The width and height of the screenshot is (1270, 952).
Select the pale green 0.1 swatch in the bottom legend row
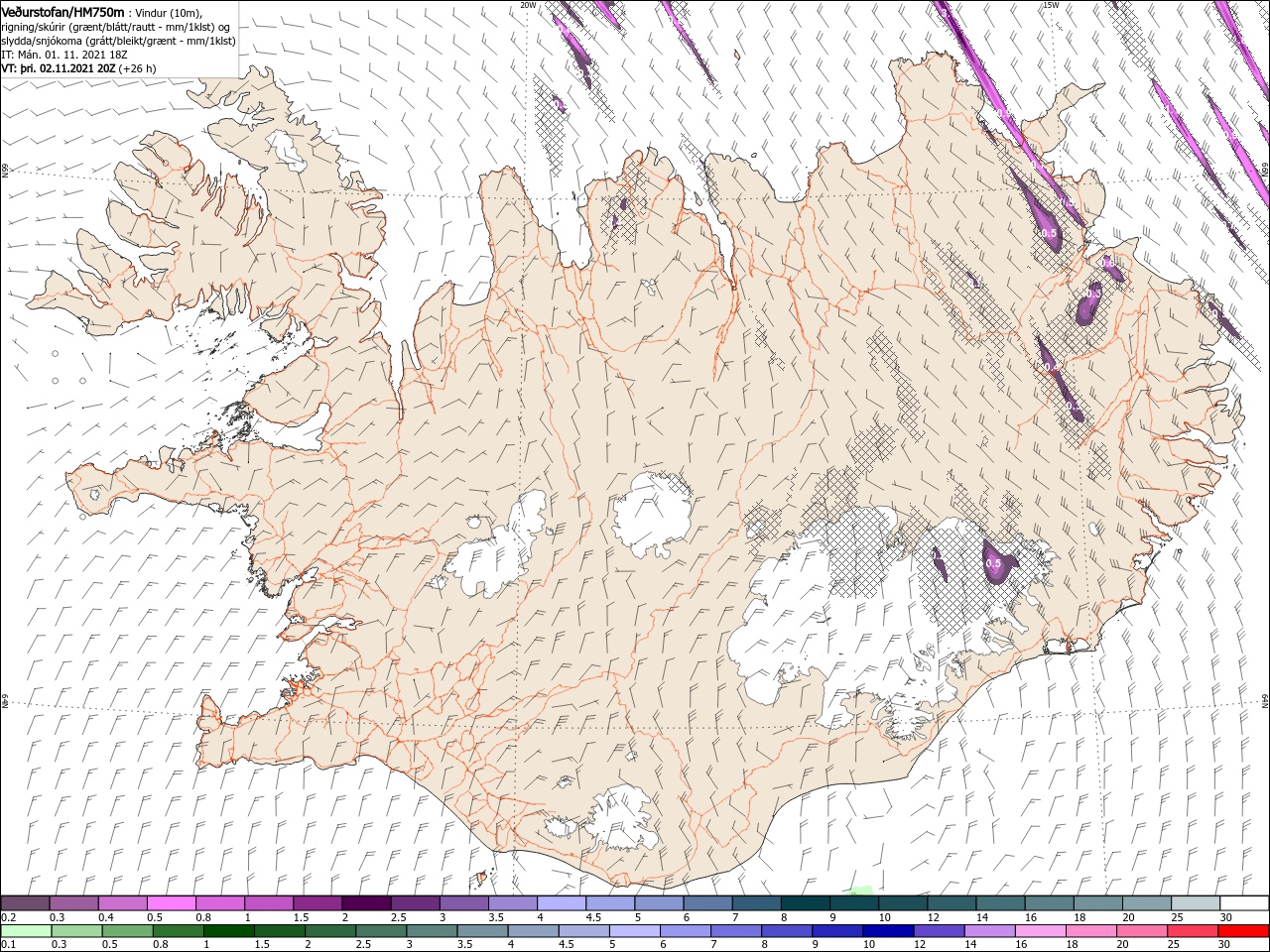(26, 931)
